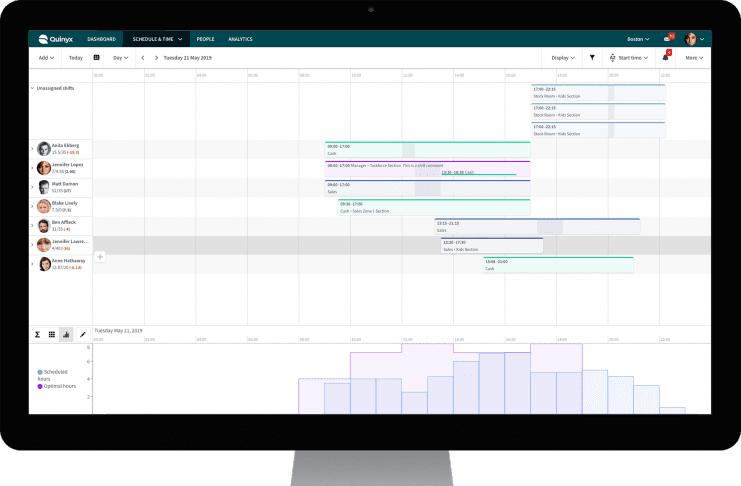Open the filter funnel icon
This screenshot has height=486, width=741.
(592, 58)
